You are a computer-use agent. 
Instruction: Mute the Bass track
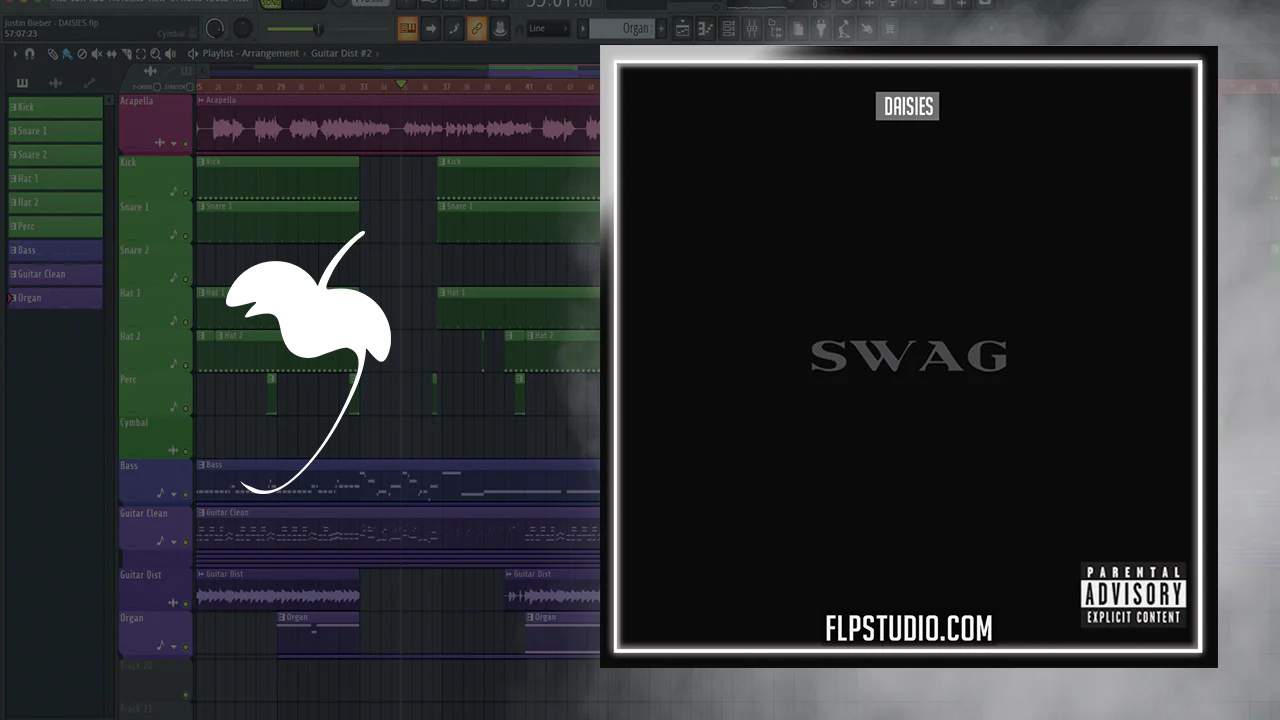[185, 494]
